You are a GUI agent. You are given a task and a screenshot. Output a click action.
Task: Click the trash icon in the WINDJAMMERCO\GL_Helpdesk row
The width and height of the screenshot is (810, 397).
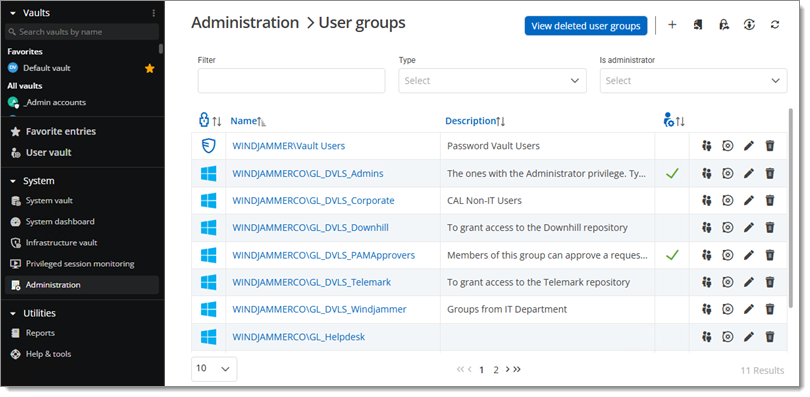[x=770, y=337]
